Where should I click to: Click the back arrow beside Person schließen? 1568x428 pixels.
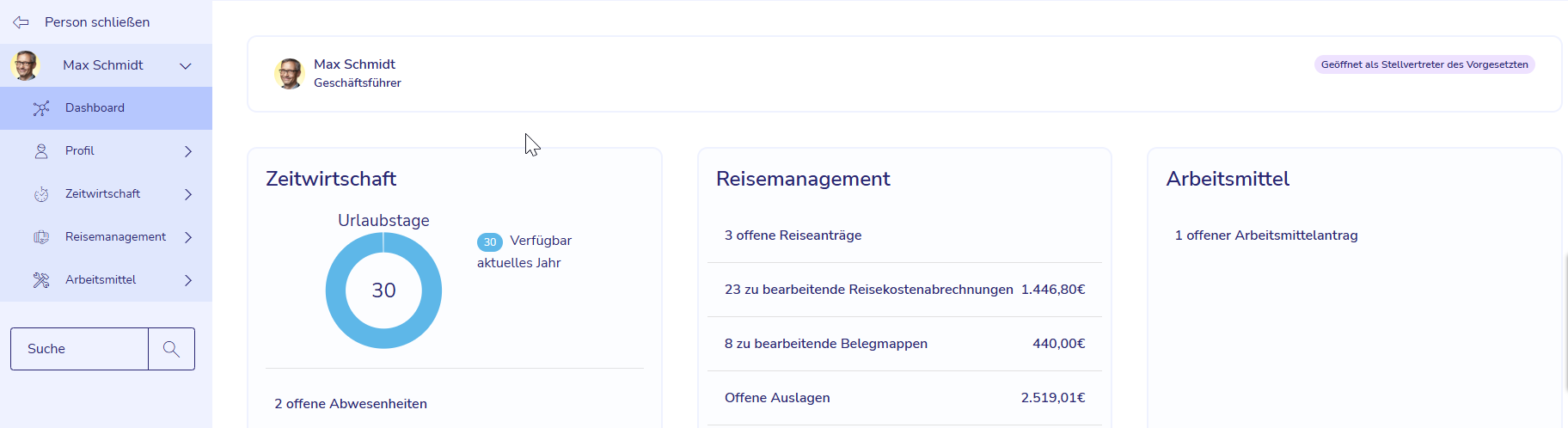21,22
